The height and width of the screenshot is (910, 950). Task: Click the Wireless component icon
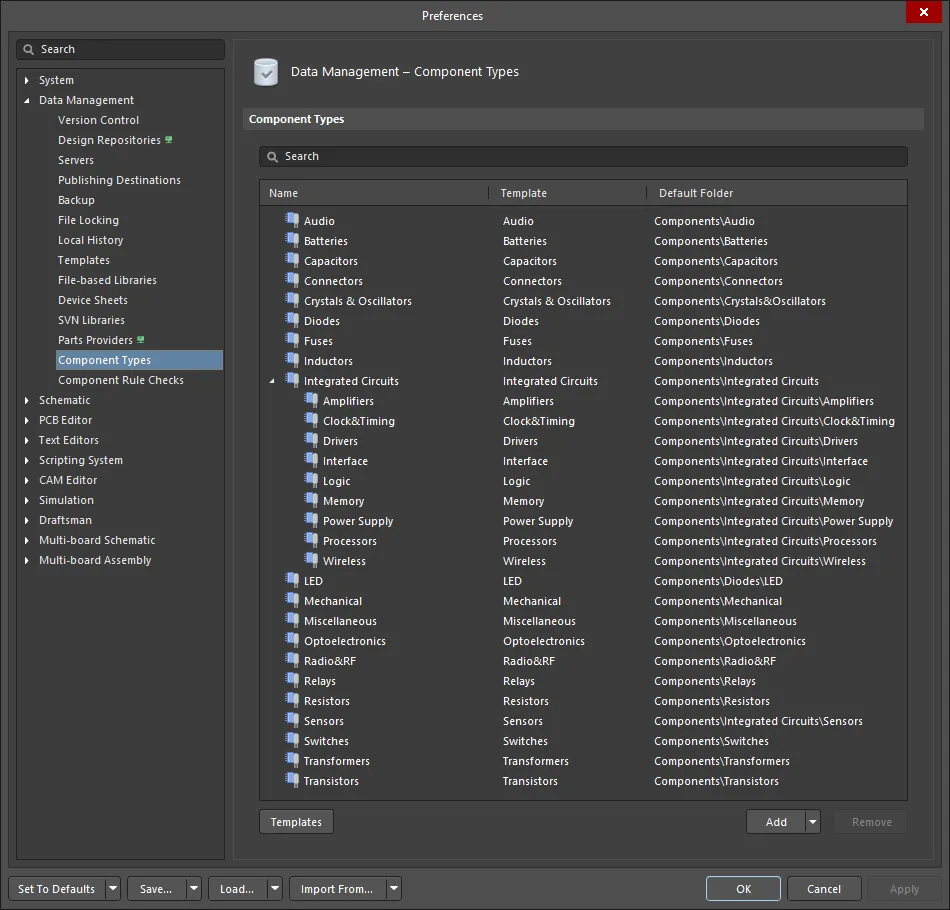313,560
